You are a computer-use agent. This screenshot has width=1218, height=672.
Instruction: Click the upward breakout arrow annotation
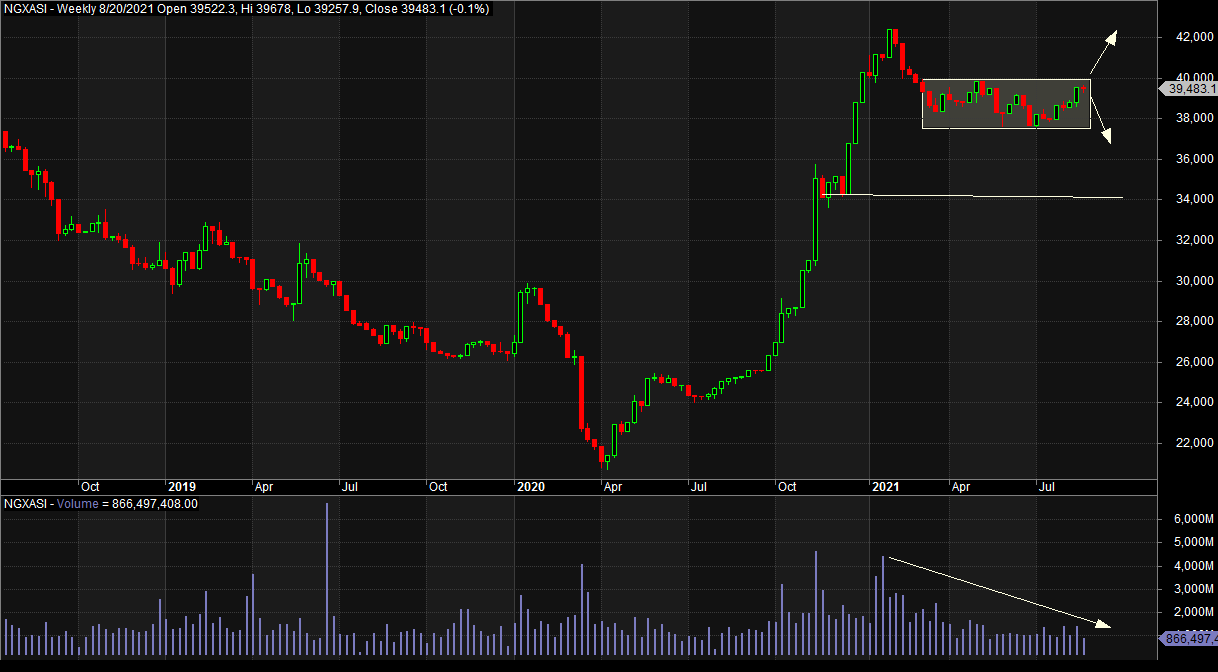(x=1103, y=51)
